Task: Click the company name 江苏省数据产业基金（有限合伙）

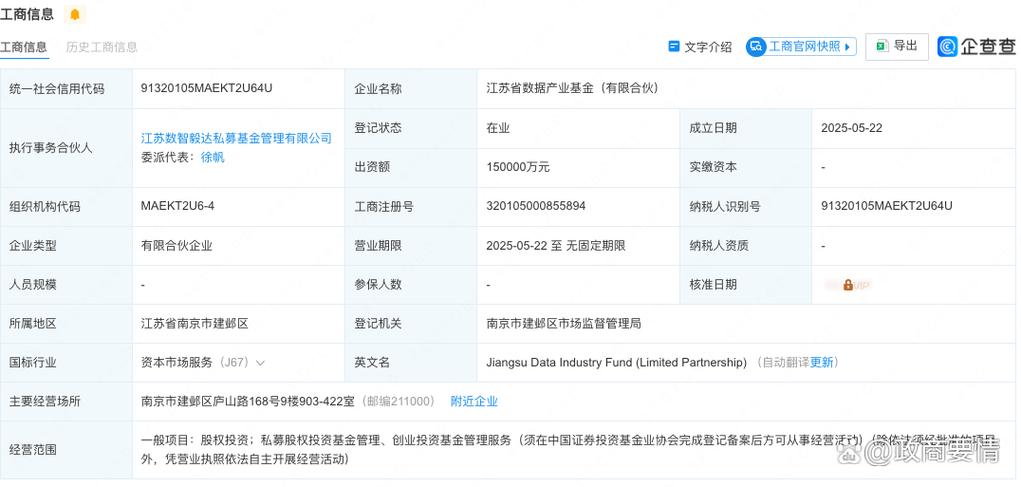Action: coord(572,88)
